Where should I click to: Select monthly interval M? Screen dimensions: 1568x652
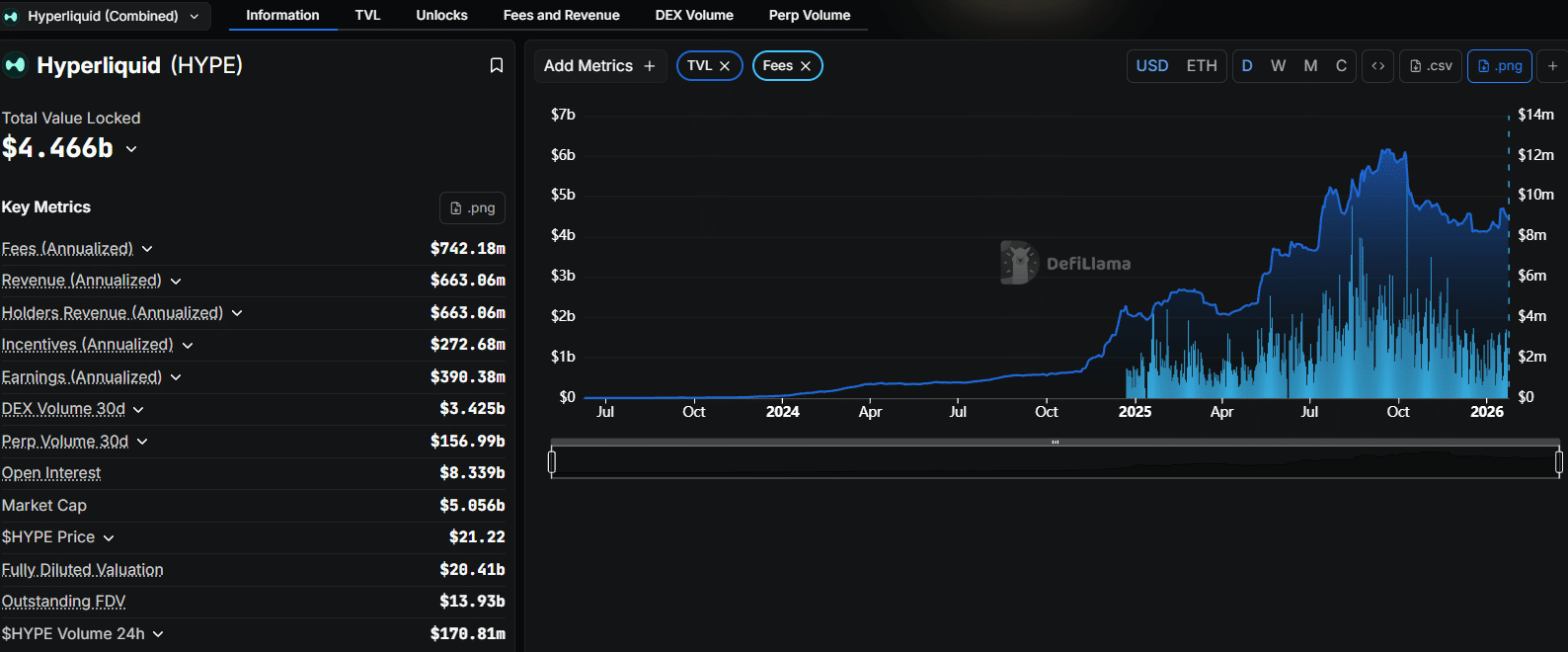click(x=1310, y=66)
